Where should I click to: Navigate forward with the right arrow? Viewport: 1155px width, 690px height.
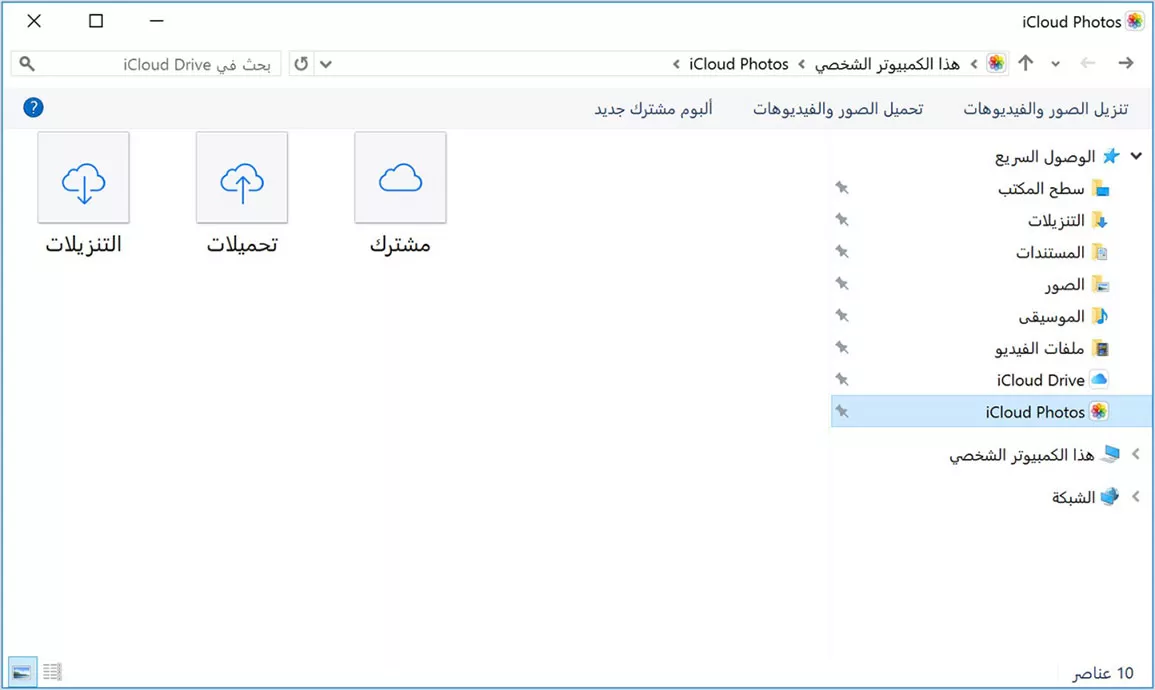coord(1126,63)
